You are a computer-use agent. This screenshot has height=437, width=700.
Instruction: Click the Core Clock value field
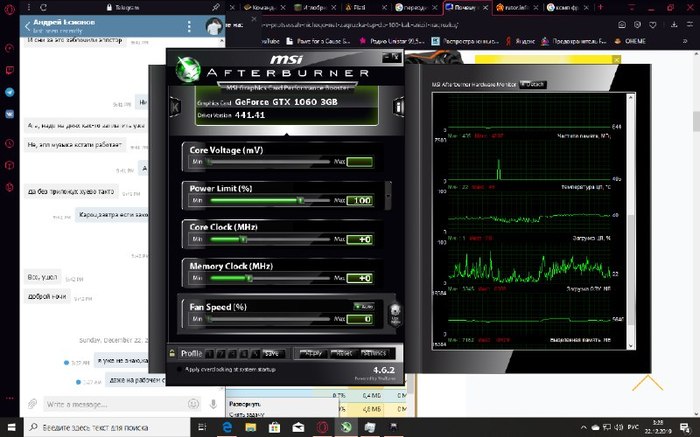pos(359,240)
